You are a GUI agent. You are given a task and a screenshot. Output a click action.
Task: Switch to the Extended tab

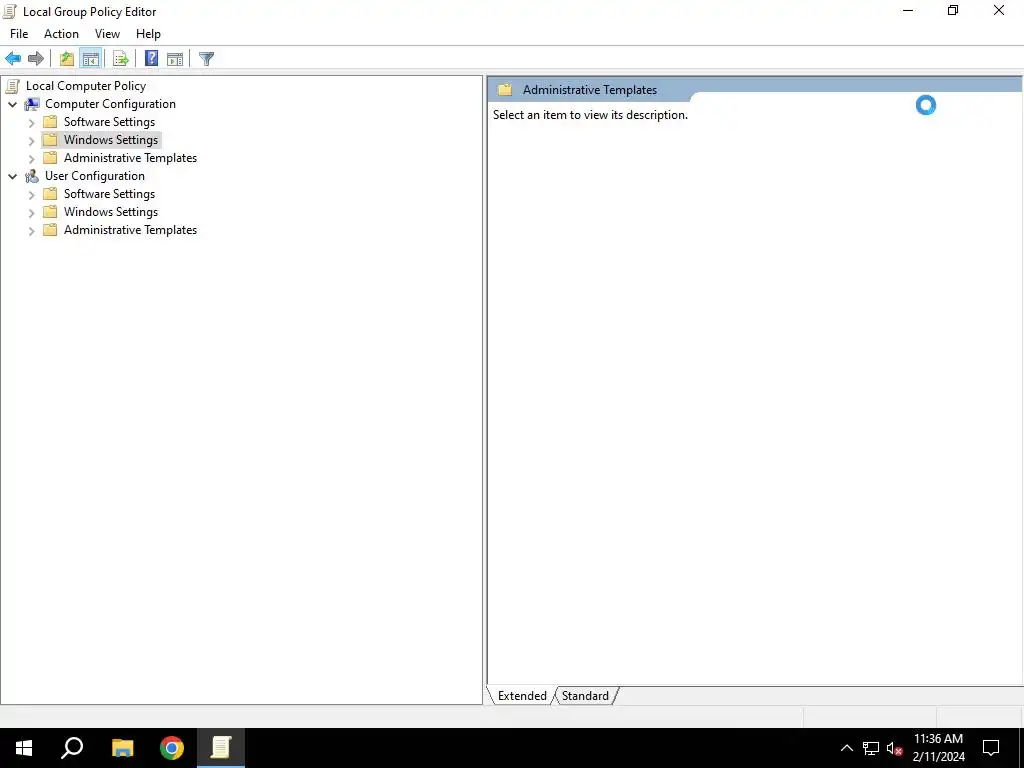(522, 696)
